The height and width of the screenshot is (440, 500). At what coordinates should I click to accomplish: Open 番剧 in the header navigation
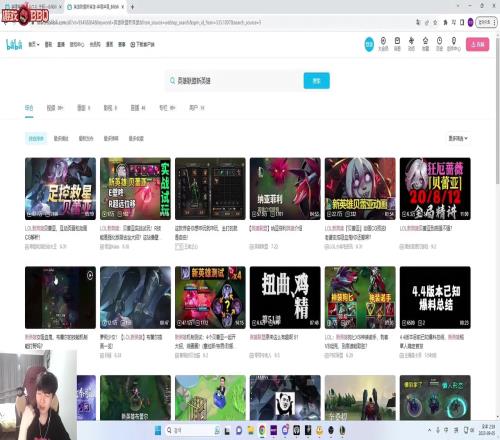(x=48, y=44)
